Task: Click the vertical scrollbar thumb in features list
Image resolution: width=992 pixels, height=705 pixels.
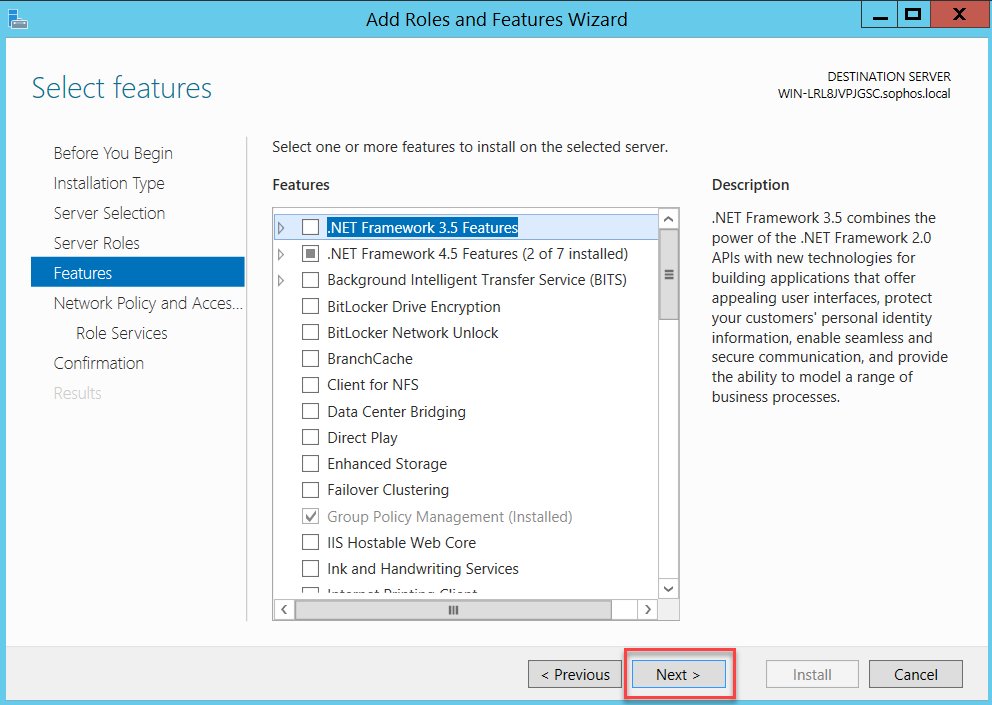Action: (x=669, y=275)
